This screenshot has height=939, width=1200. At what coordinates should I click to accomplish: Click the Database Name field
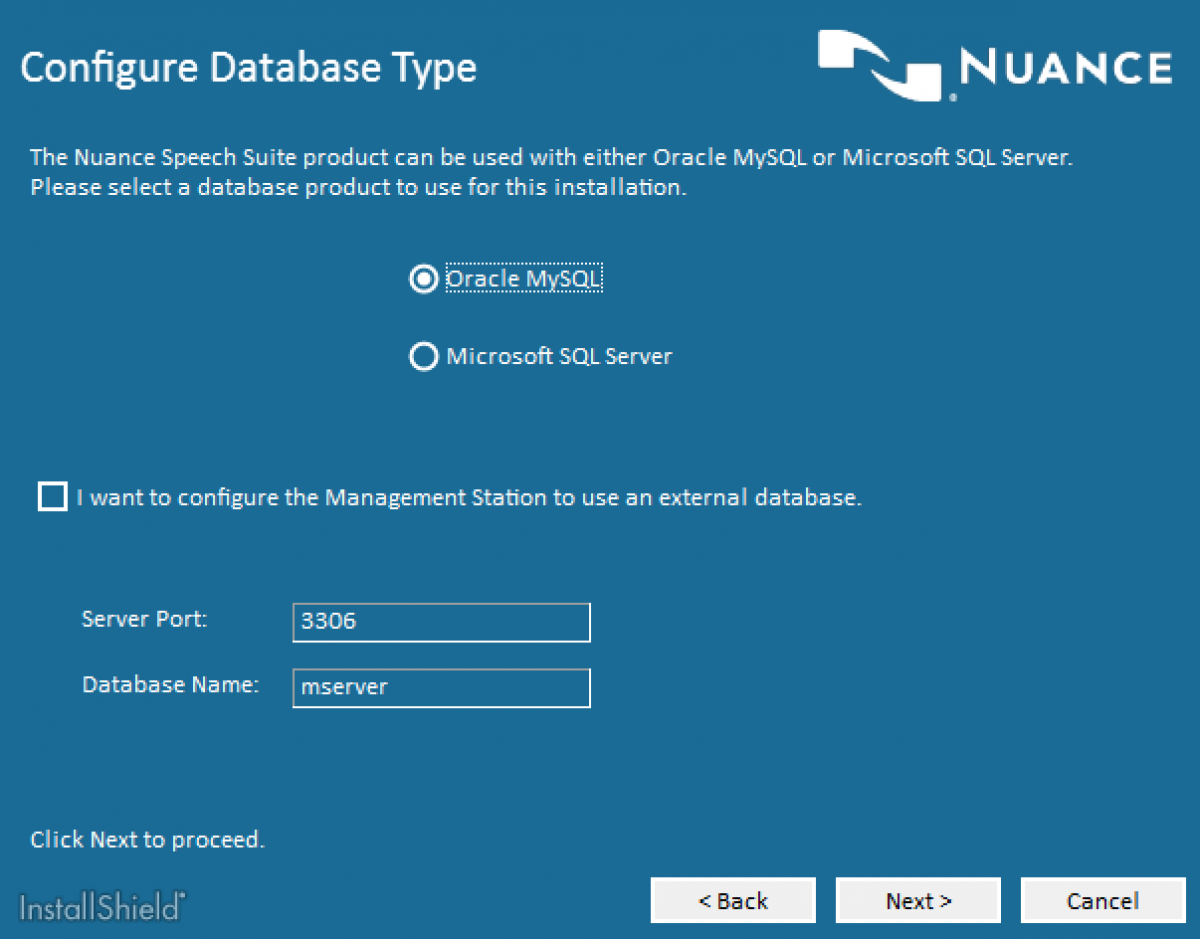click(440, 687)
